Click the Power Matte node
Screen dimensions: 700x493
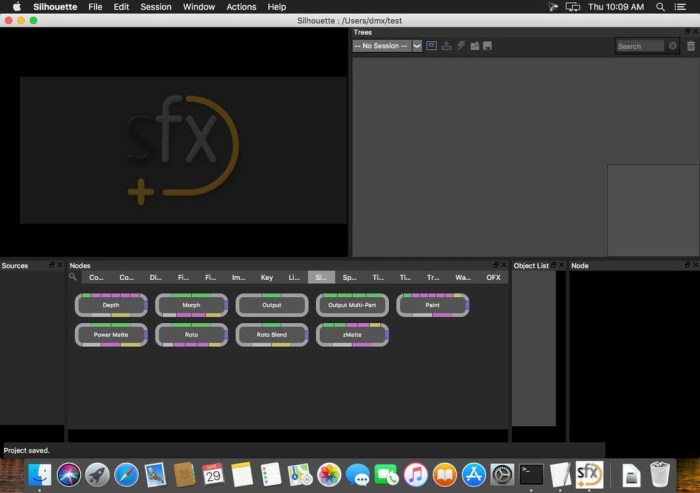point(111,335)
